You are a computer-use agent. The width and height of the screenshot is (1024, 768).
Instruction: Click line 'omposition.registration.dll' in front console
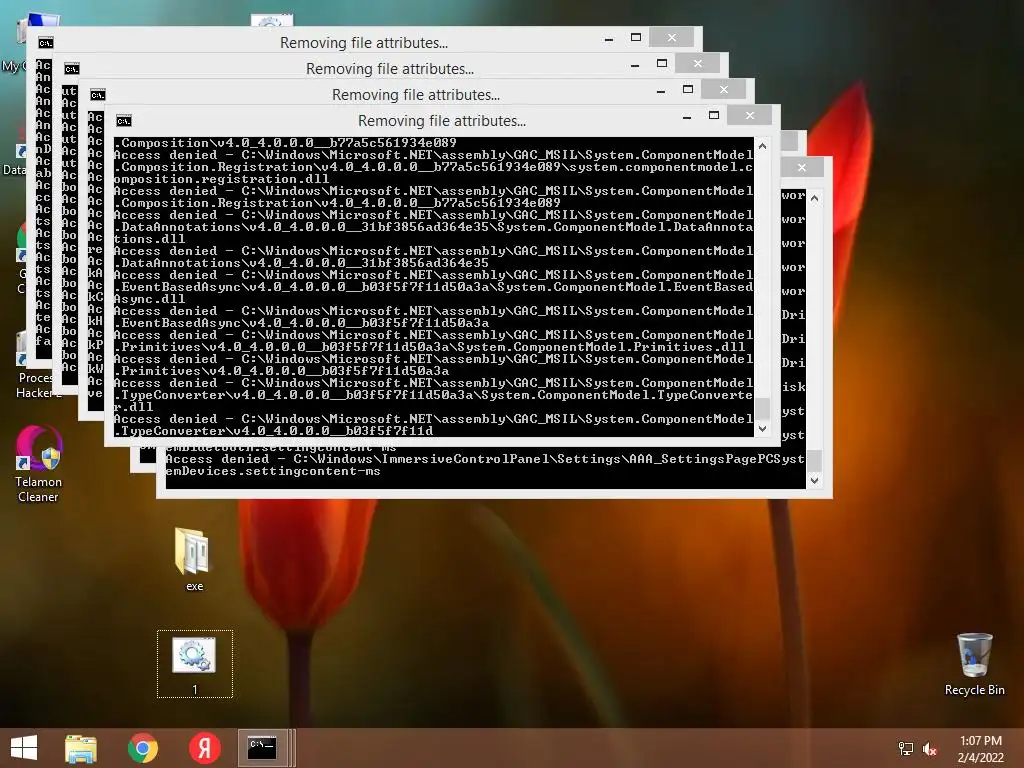point(221,179)
